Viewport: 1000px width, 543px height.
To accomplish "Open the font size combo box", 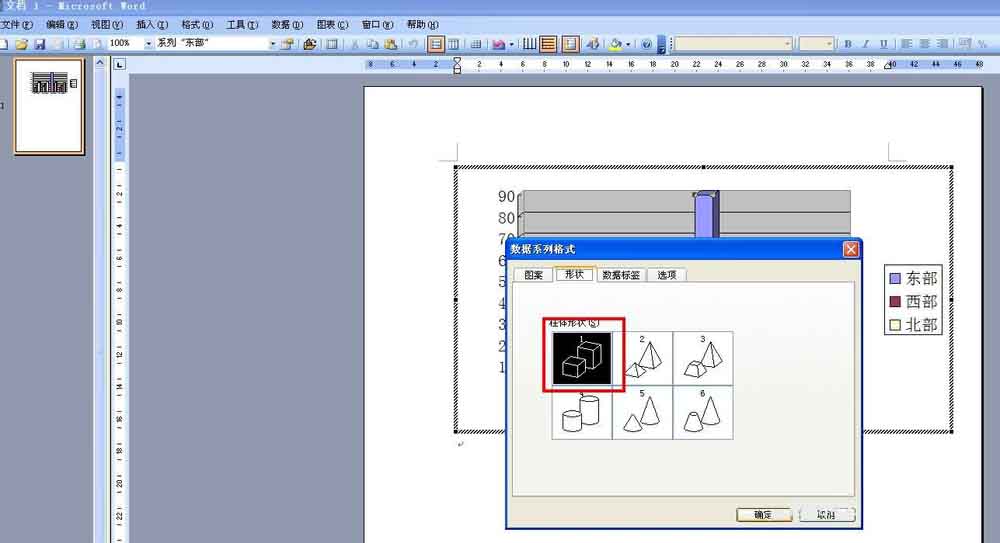I will (816, 43).
